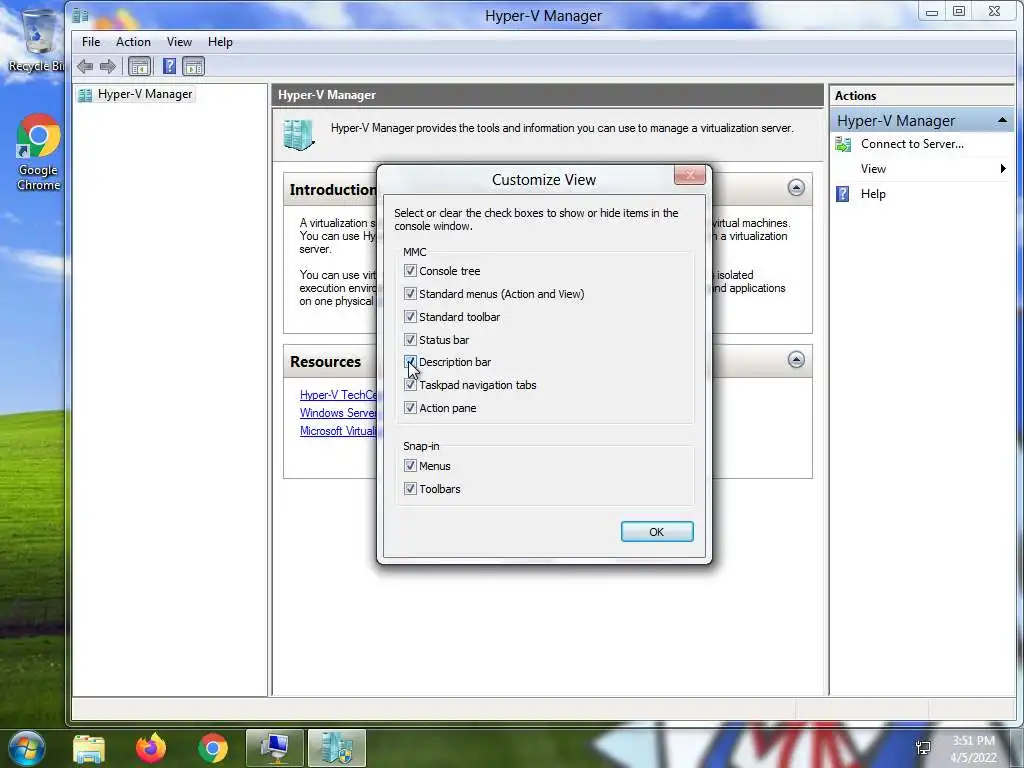
Task: Open the Microsoft Virtualization link
Action: [338, 431]
